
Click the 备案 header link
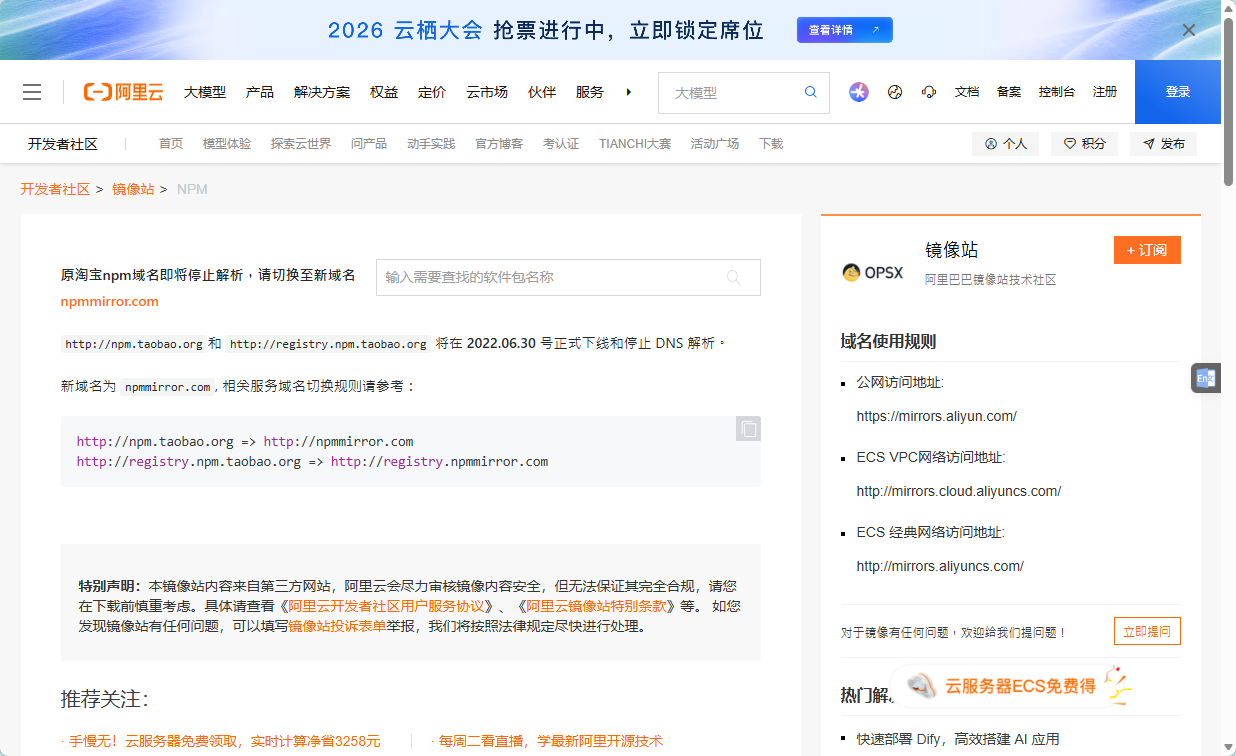click(x=1009, y=92)
